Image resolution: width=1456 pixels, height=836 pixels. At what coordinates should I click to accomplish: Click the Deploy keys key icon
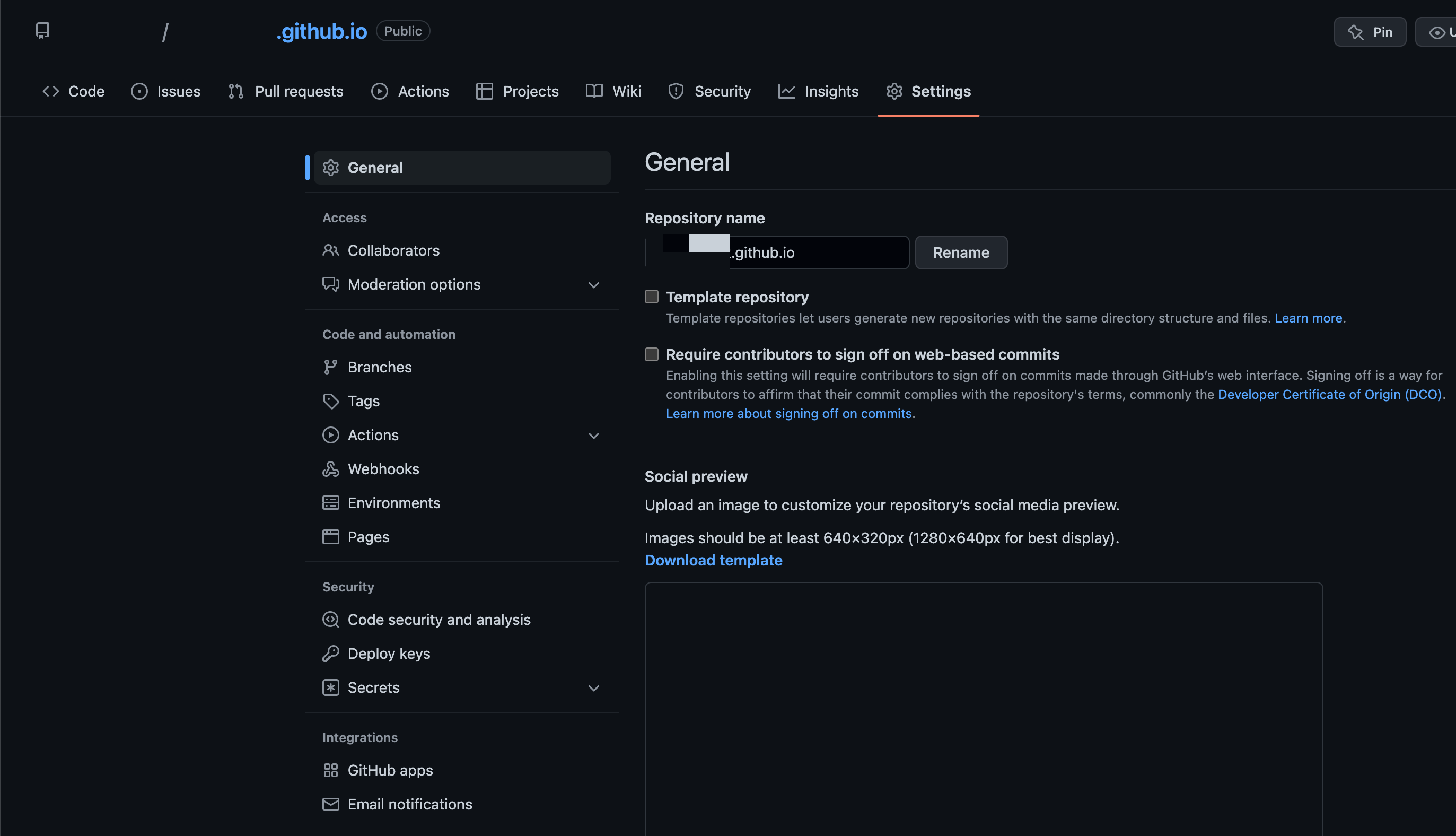[x=330, y=654]
